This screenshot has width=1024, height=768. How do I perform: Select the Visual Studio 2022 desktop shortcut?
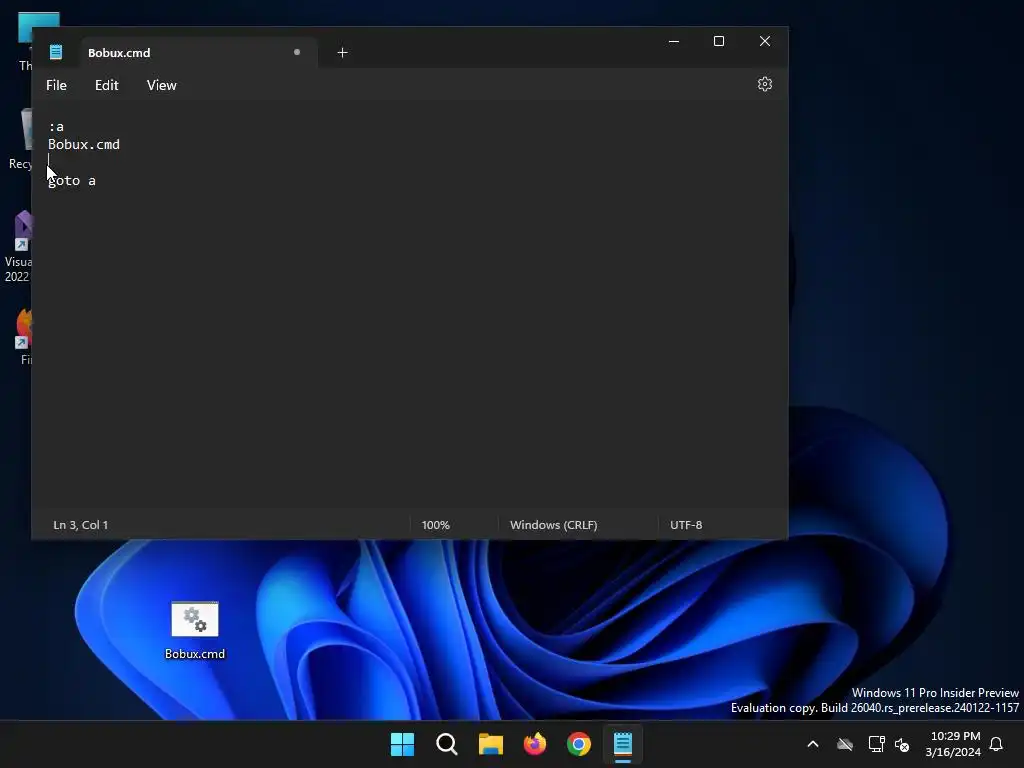(20, 247)
